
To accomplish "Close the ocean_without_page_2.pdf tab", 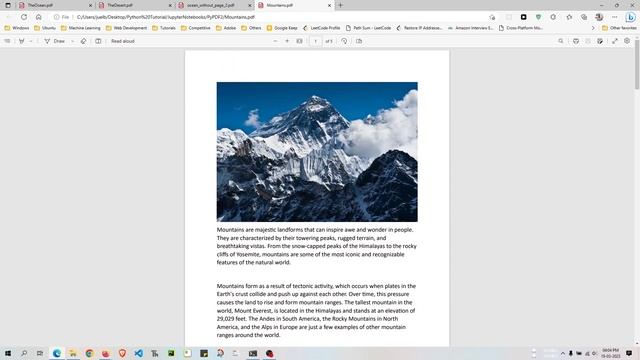I will point(250,5).
